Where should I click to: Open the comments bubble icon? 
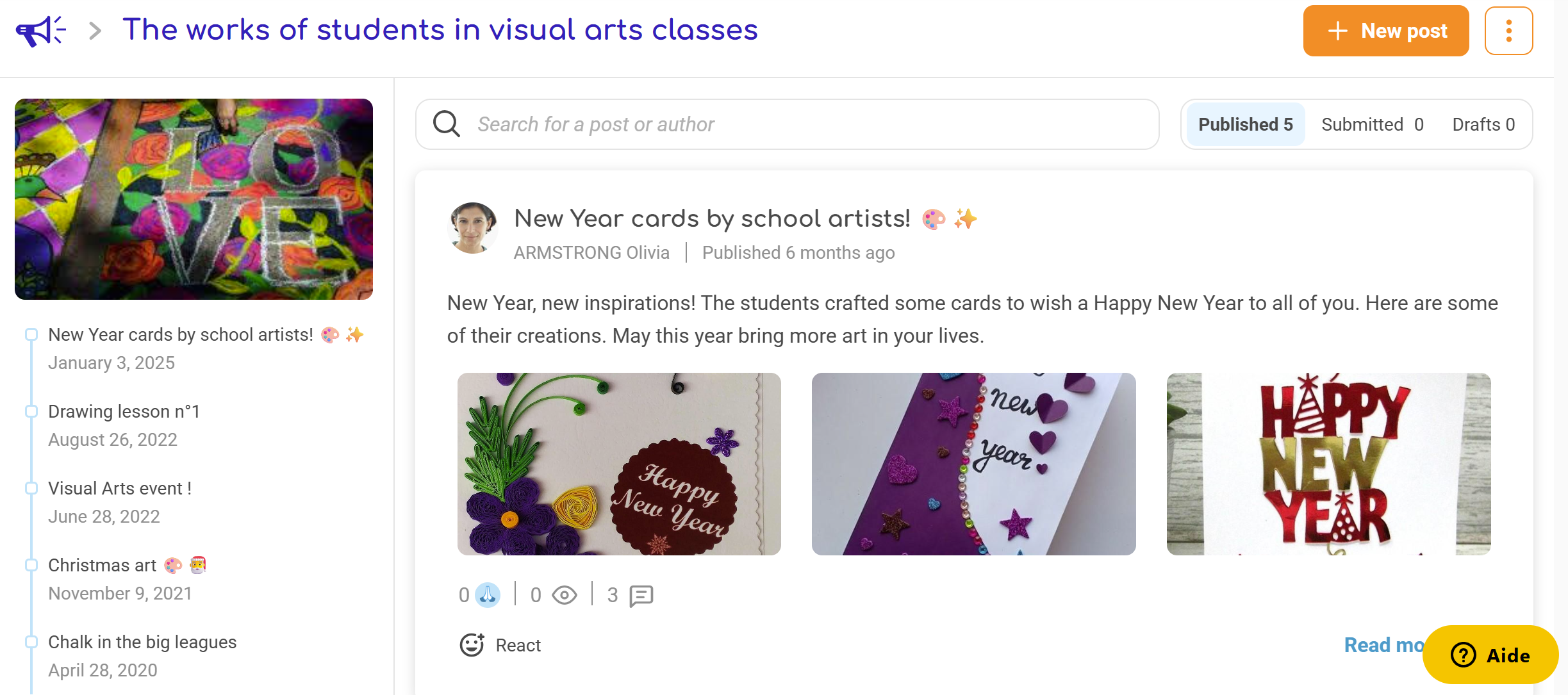click(641, 595)
